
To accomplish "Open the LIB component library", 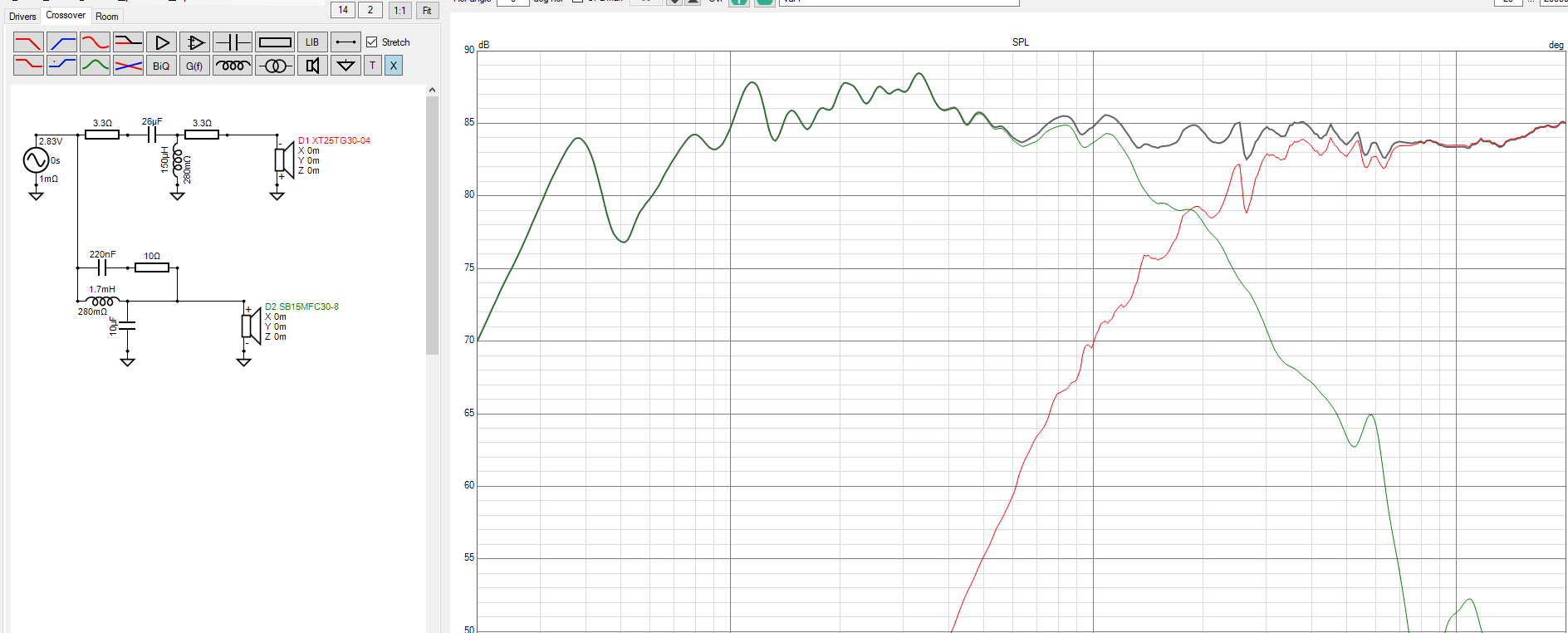I will click(311, 42).
